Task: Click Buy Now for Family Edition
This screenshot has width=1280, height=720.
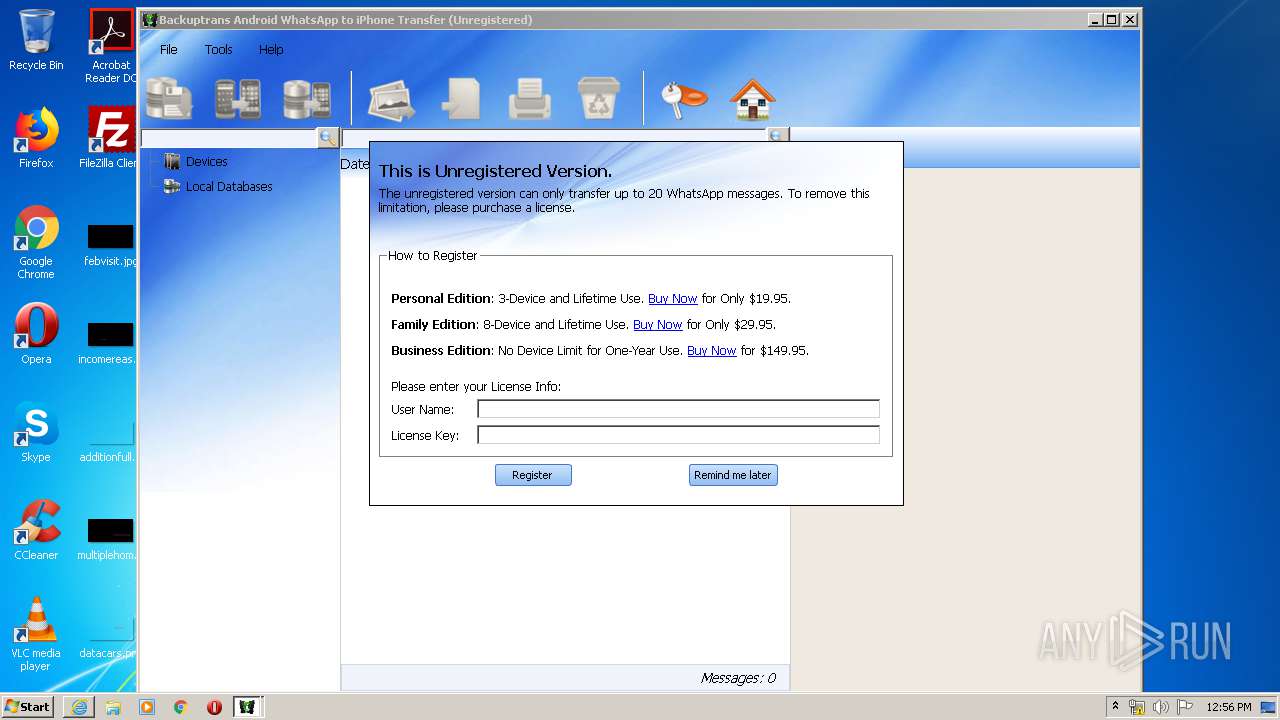Action: pyautogui.click(x=657, y=324)
